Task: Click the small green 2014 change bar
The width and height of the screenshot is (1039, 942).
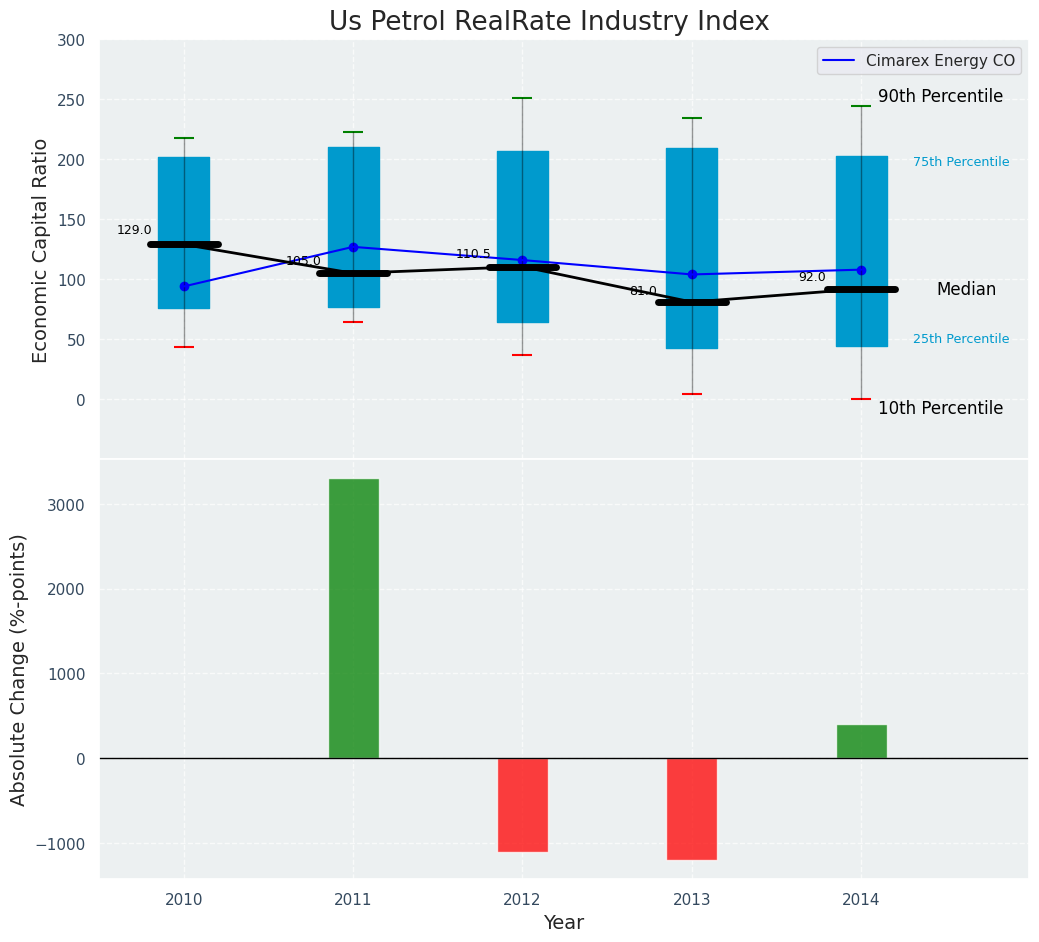Action: pos(861,741)
